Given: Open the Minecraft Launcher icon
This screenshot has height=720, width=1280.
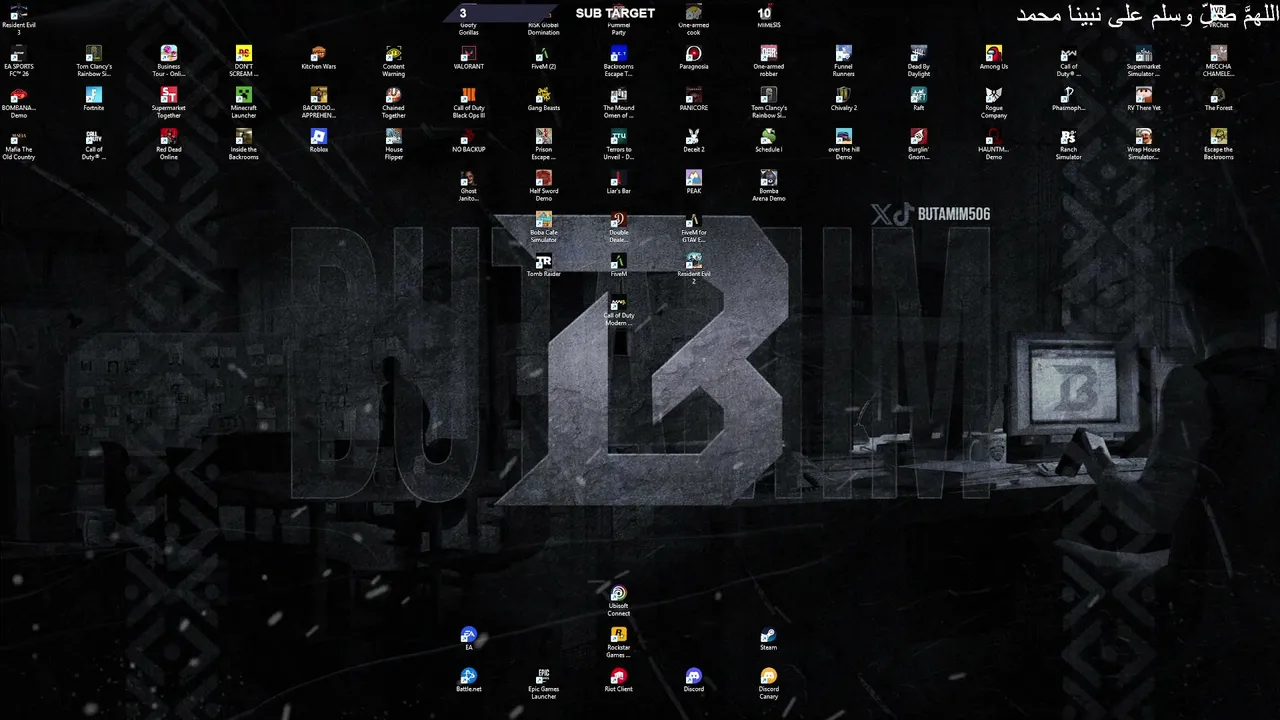Looking at the screenshot, I should [x=244, y=103].
